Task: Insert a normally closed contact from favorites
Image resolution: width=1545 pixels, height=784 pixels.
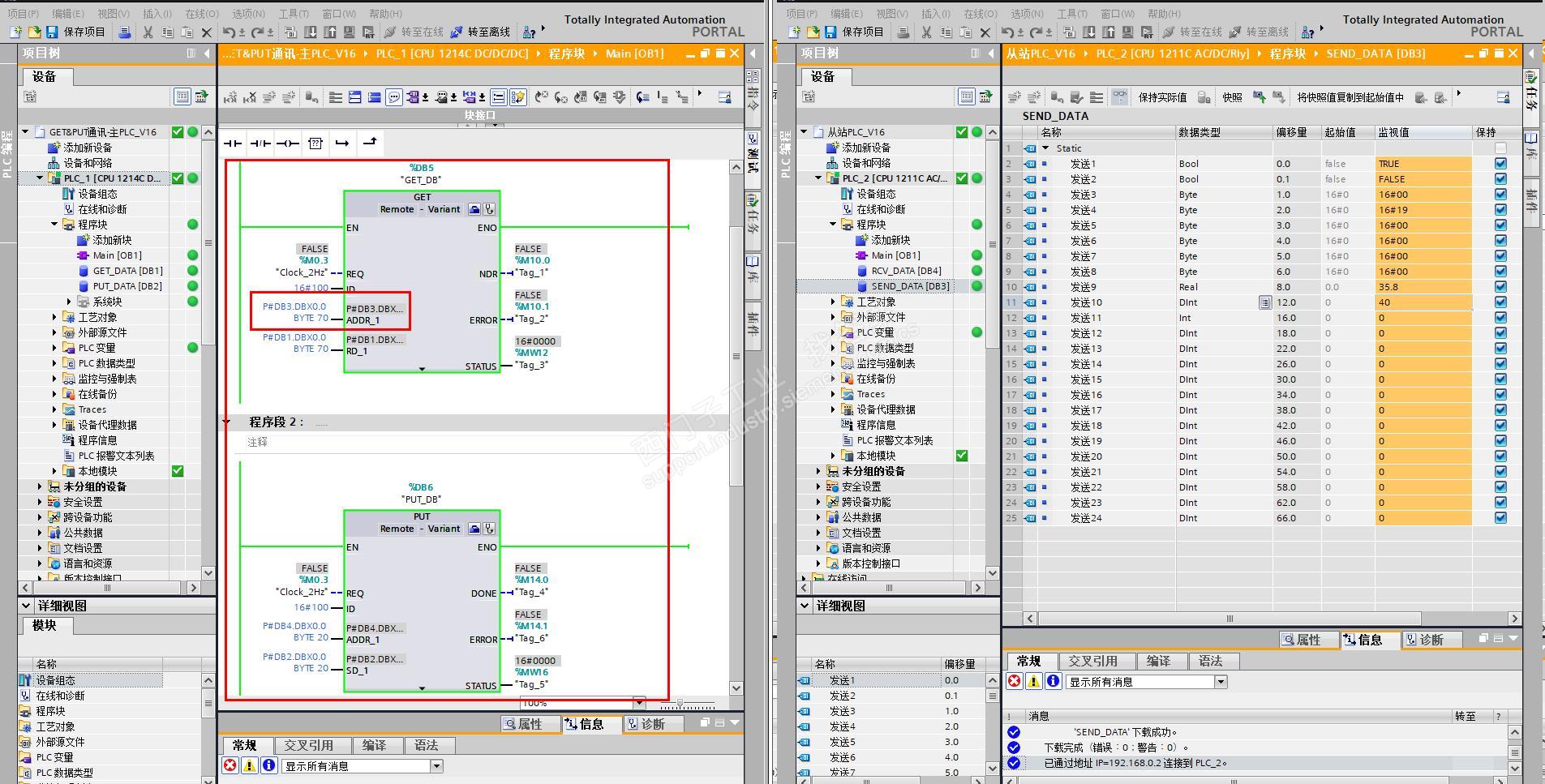Action: pyautogui.click(x=260, y=144)
